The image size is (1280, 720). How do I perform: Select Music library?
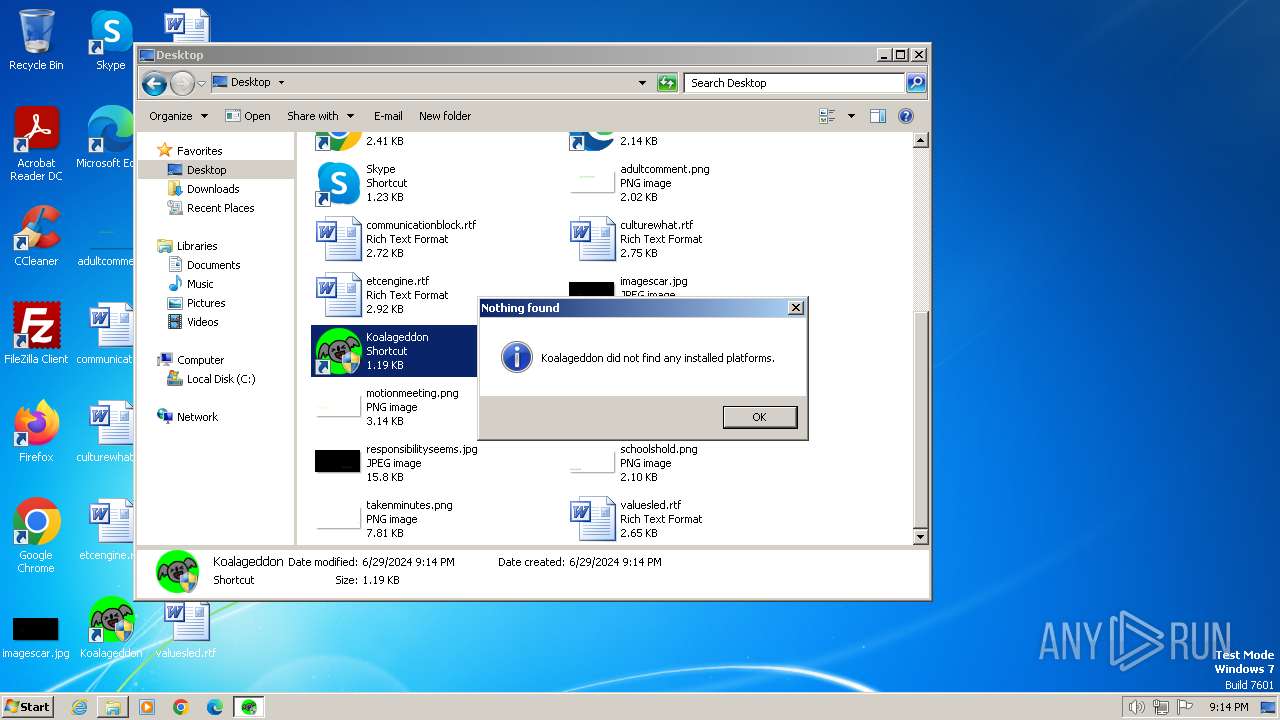200,284
